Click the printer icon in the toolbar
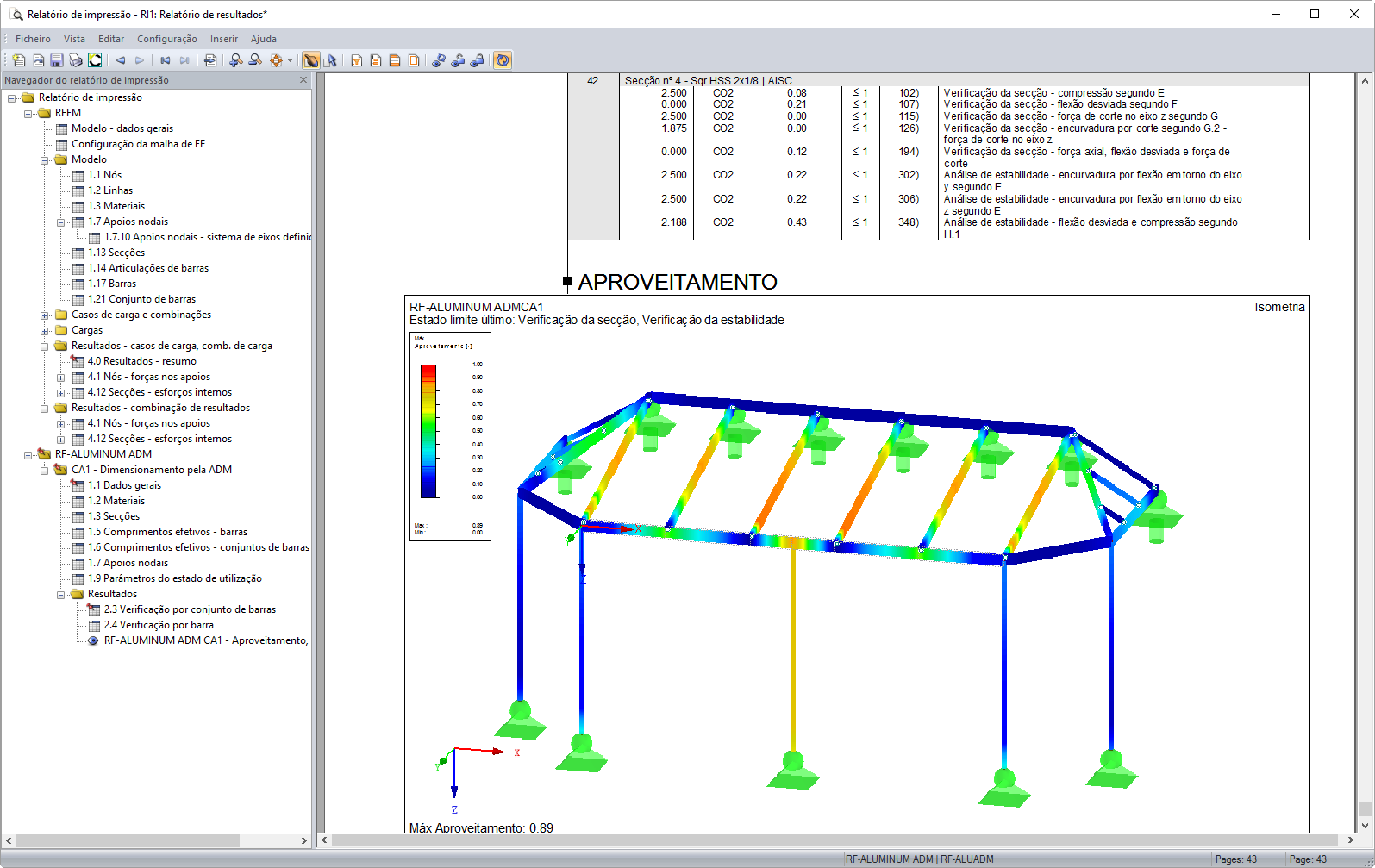The image size is (1375, 868). tap(76, 60)
